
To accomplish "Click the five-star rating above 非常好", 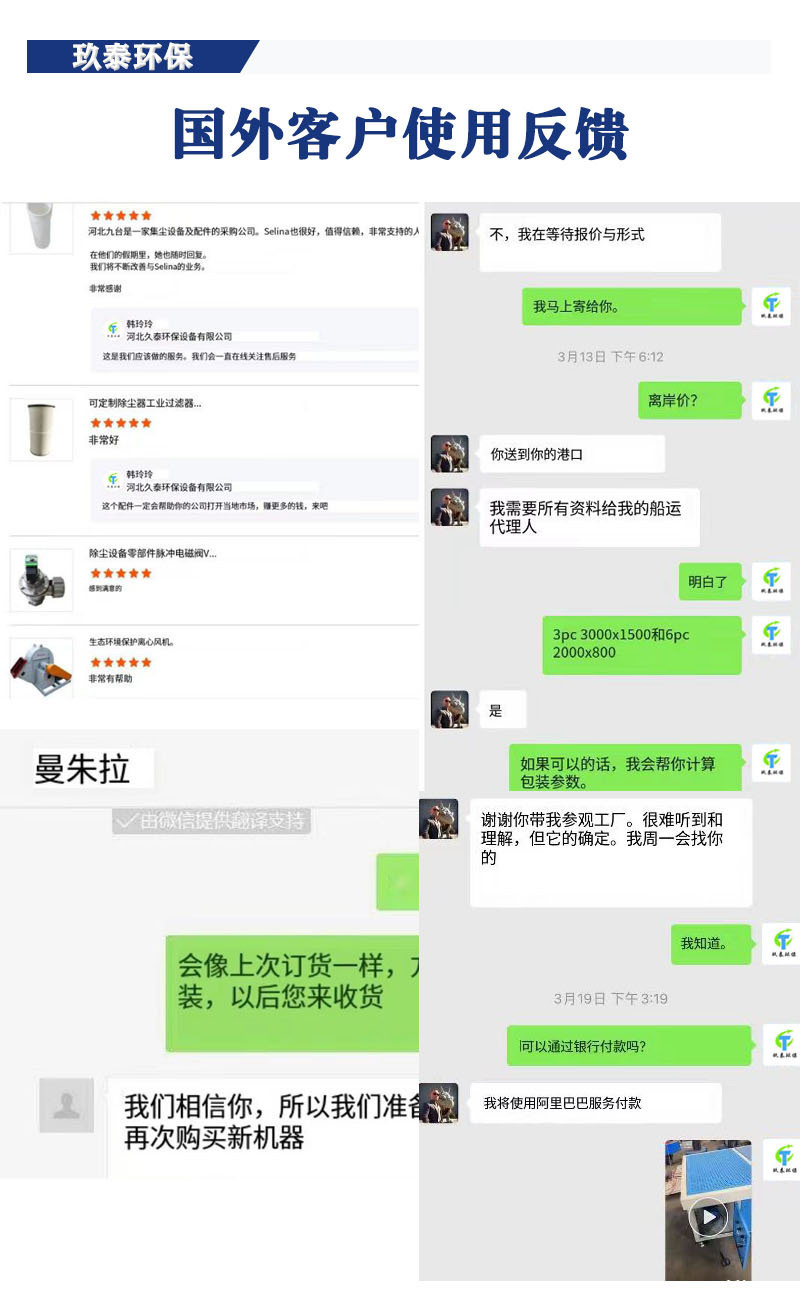I will (x=120, y=423).
